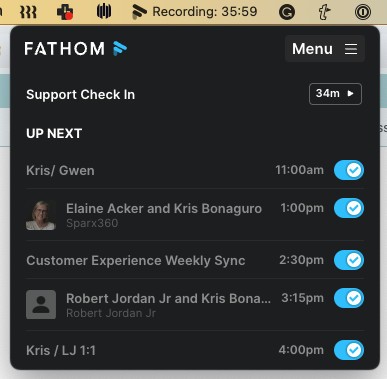Click the Recording: 35:59 timer text
Screen dimensions: 387x379
[205, 12]
